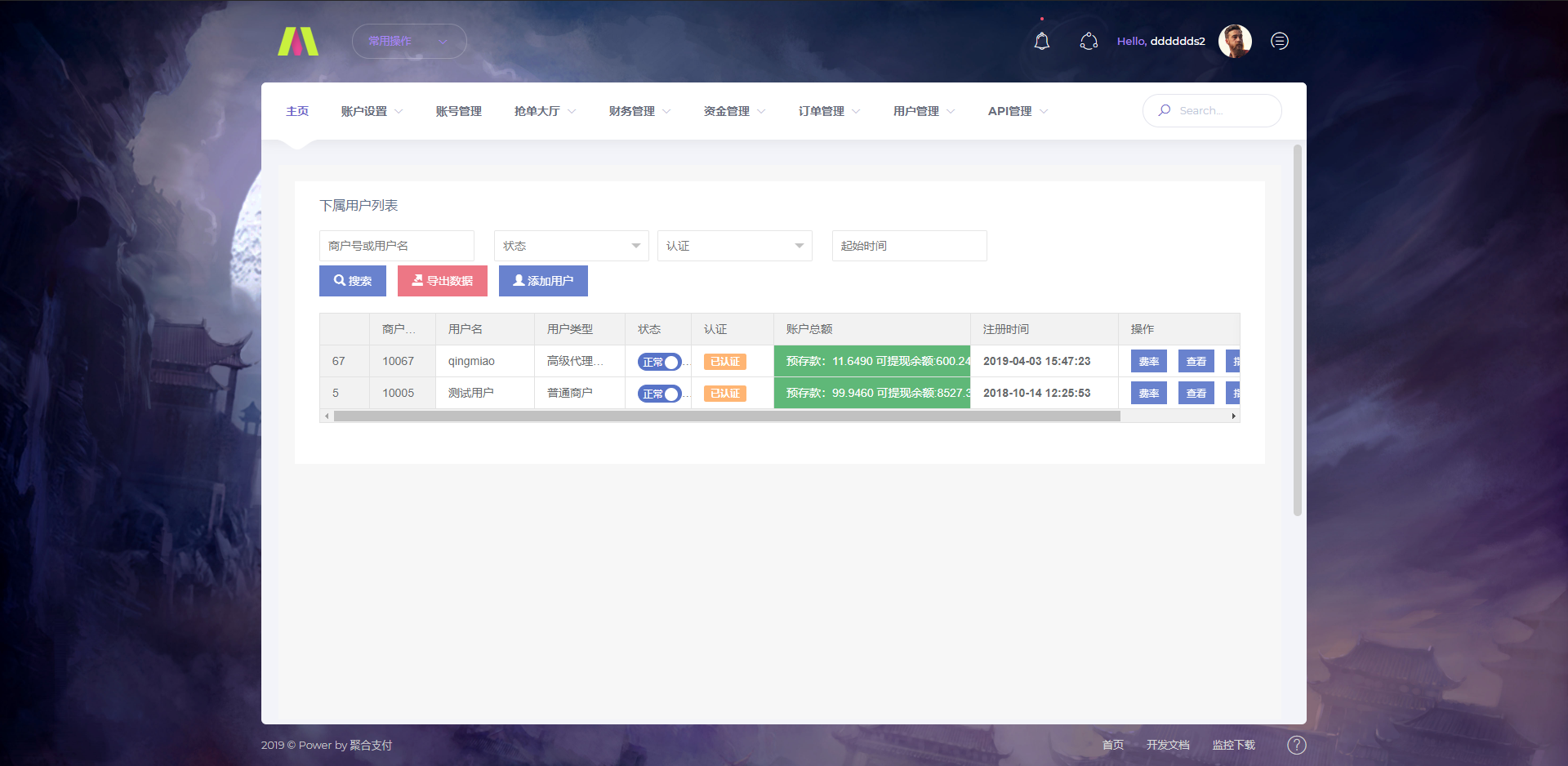Click the 费率 button for 测试用户
The height and width of the screenshot is (766, 1568).
tap(1149, 393)
